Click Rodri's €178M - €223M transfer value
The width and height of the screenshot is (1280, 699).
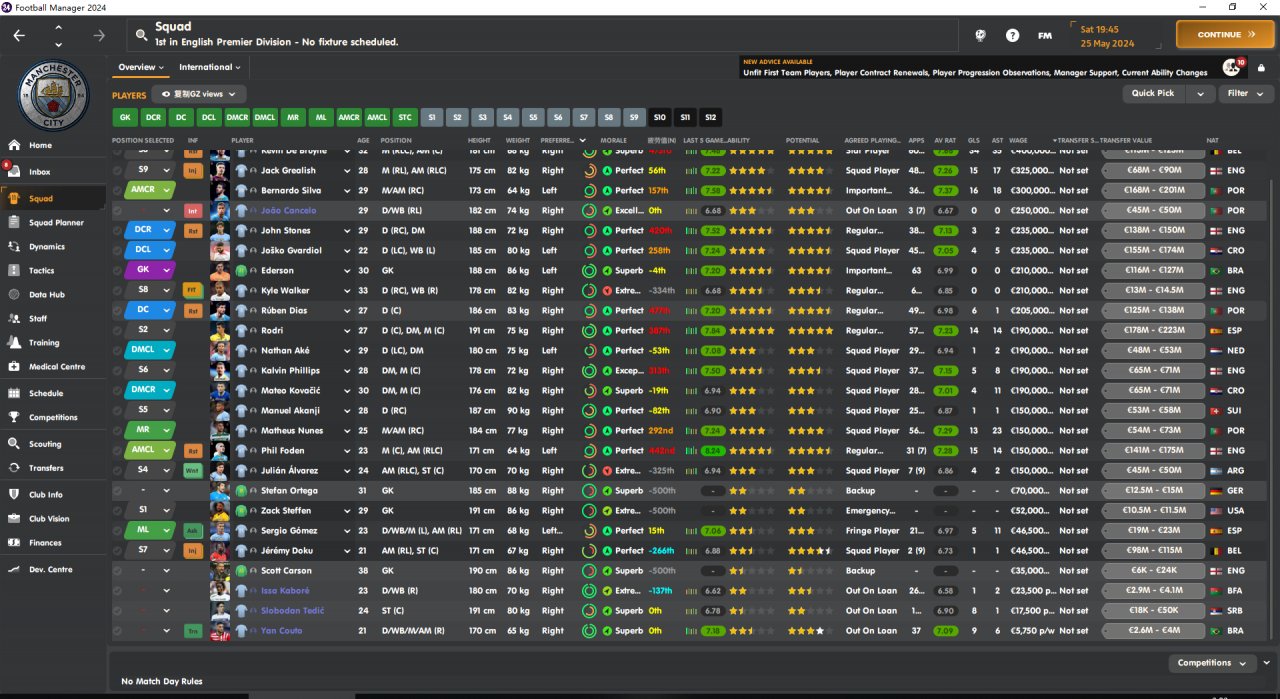(1151, 330)
